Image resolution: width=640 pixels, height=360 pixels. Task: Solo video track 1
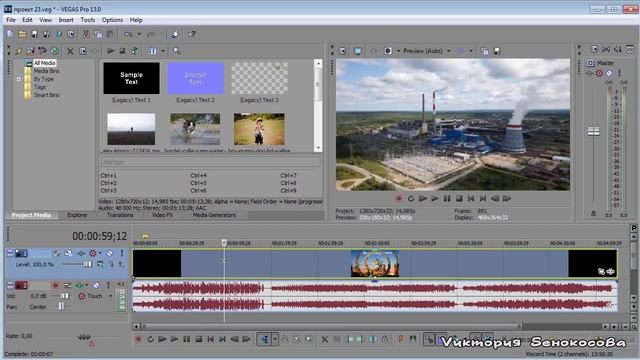click(x=121, y=253)
